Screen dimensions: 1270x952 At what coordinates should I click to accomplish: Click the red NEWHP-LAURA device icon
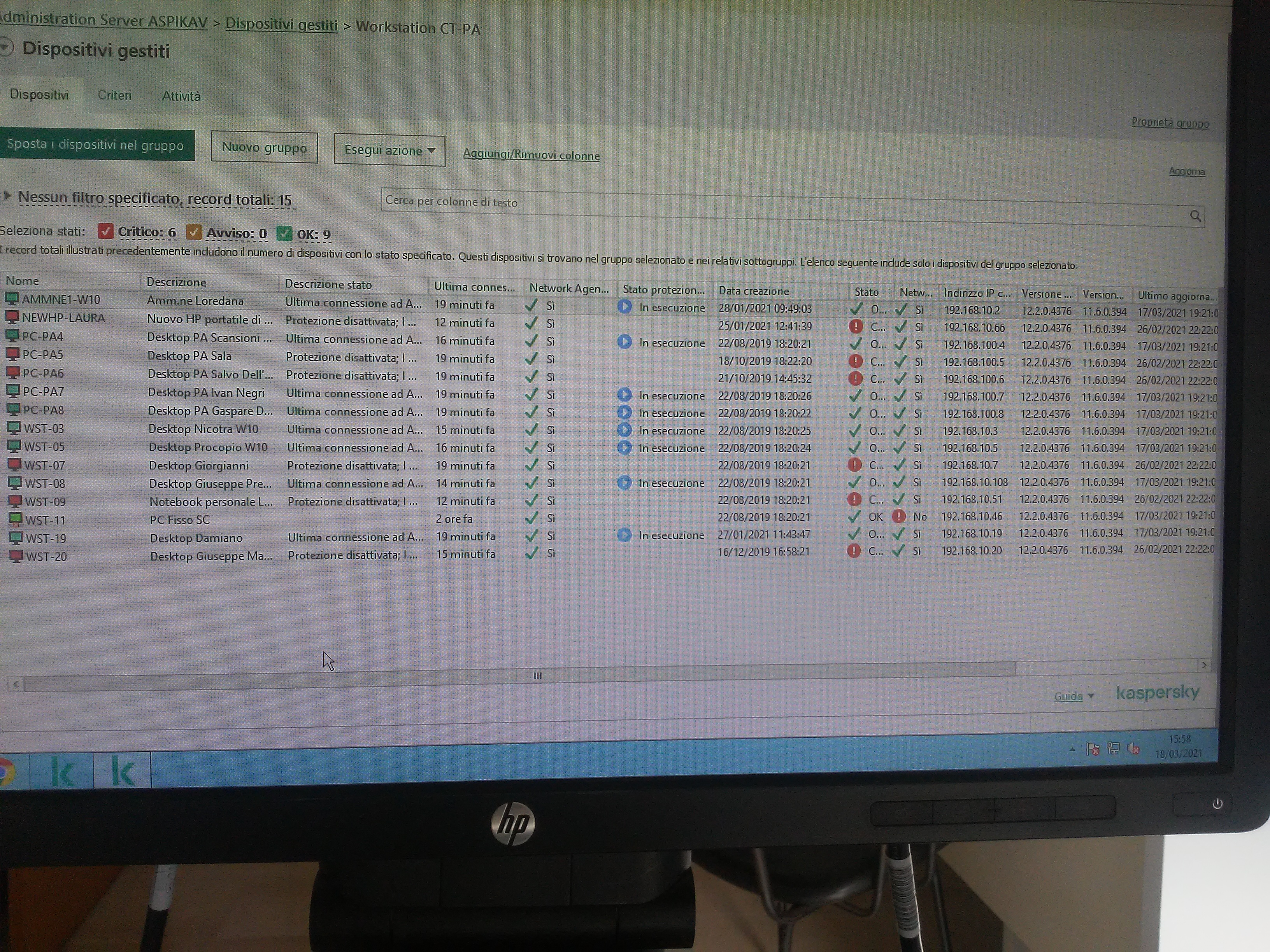click(12, 317)
